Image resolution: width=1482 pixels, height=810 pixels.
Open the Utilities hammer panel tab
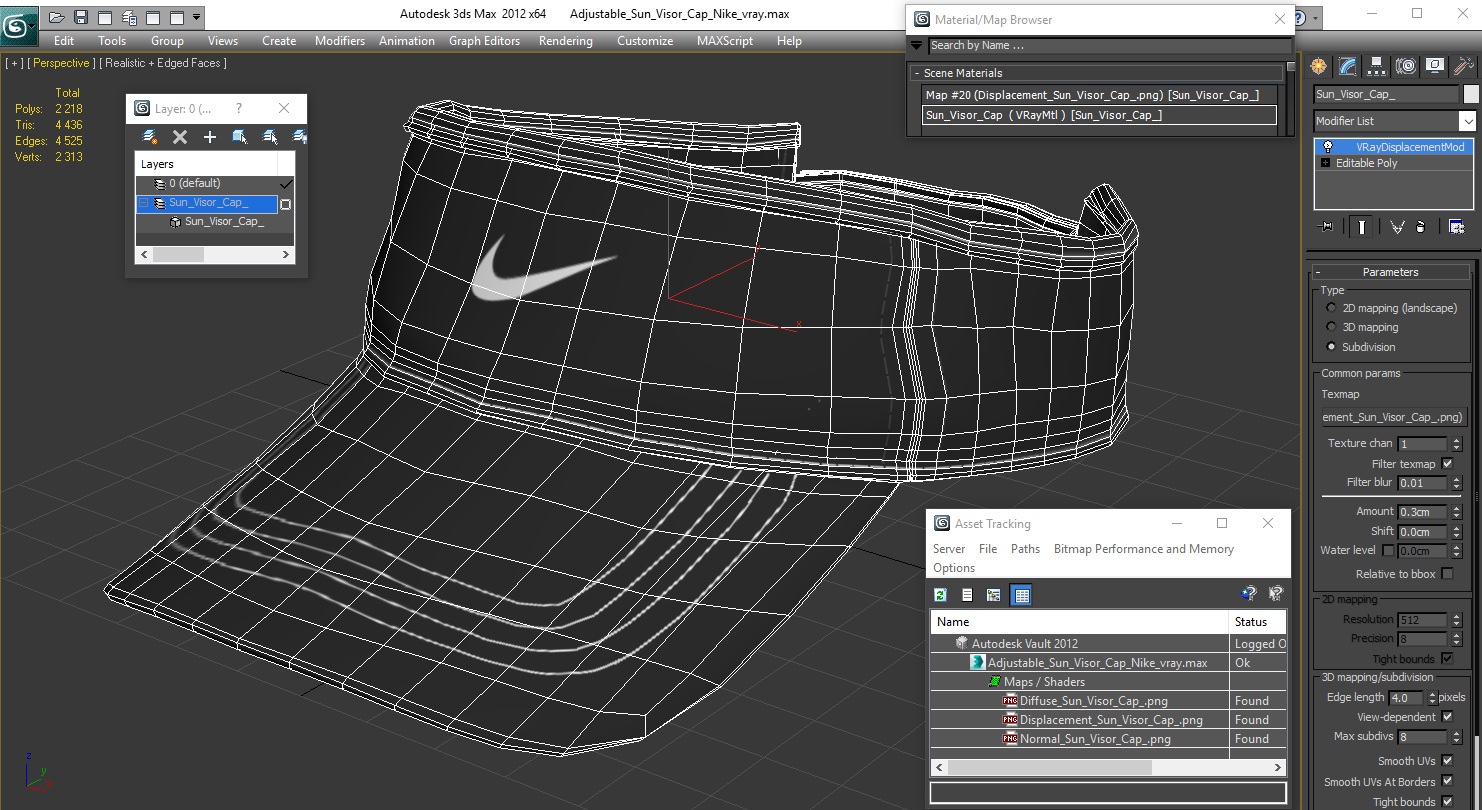pos(1462,66)
